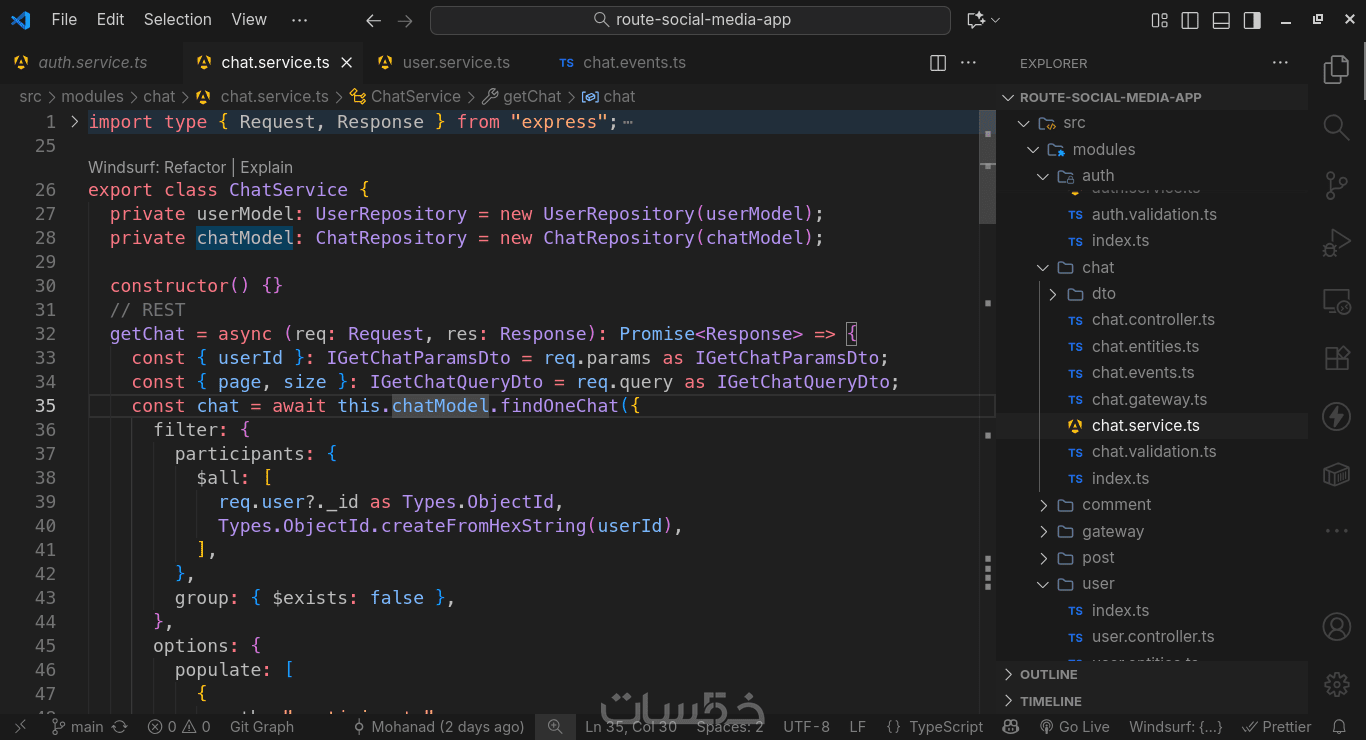This screenshot has width=1366, height=740.
Task: Open the chat AI dropdown arrow in title bar
Action: (x=996, y=20)
